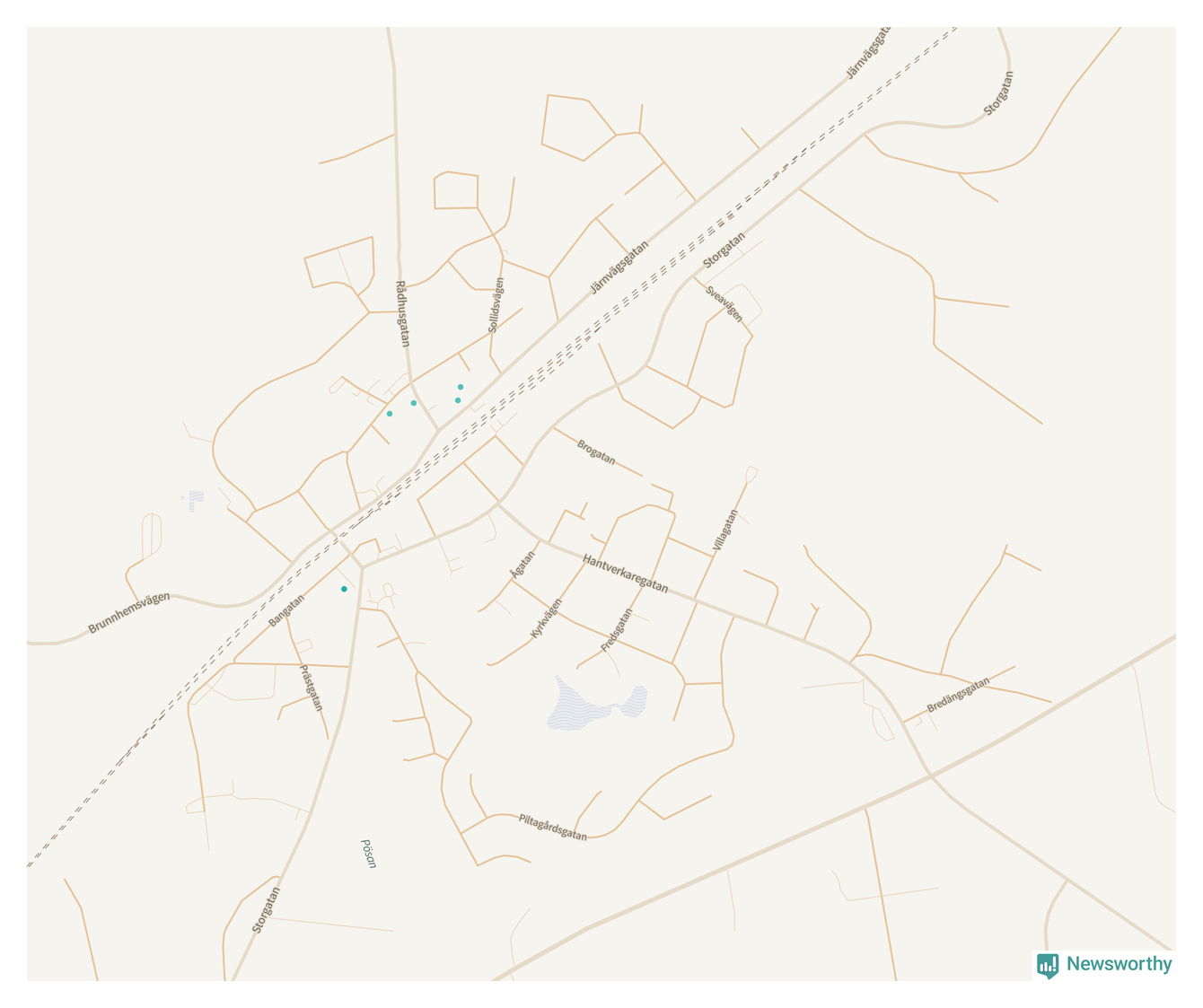Click the Pösan river label

coord(368,854)
